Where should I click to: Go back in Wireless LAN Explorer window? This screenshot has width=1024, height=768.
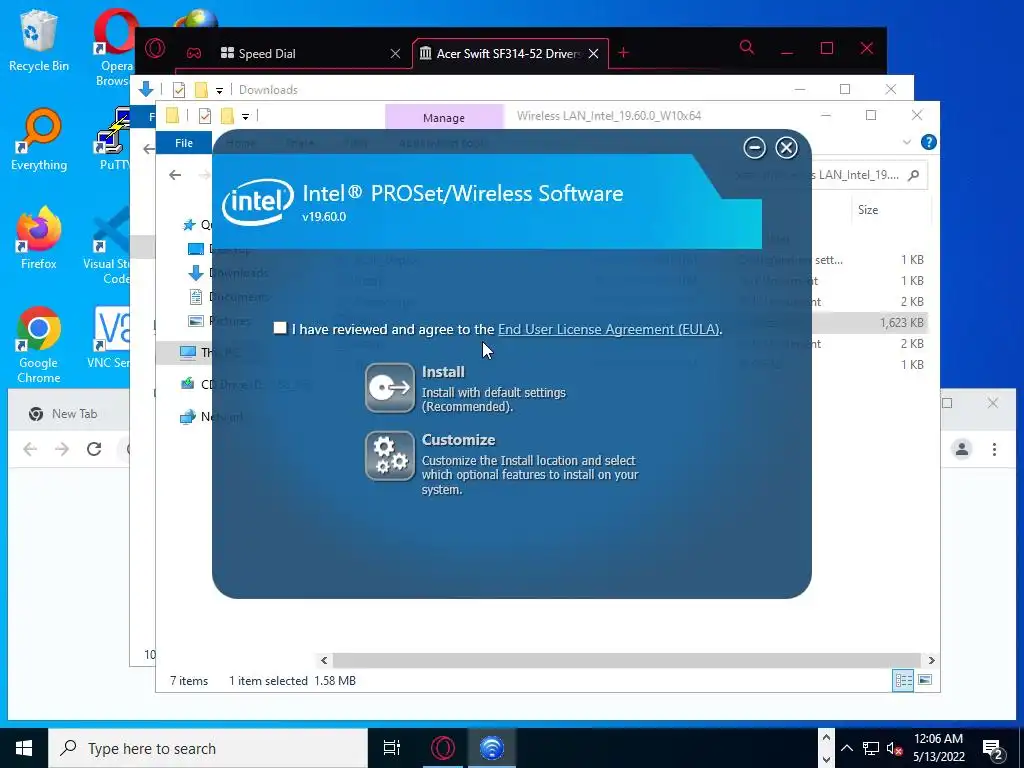[x=175, y=174]
